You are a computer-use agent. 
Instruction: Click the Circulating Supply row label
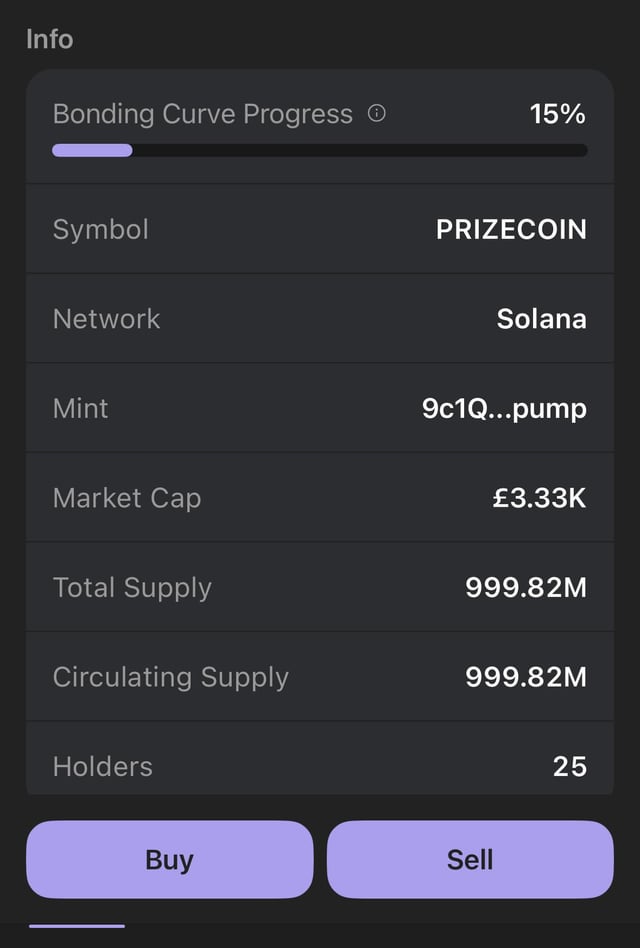tap(170, 677)
